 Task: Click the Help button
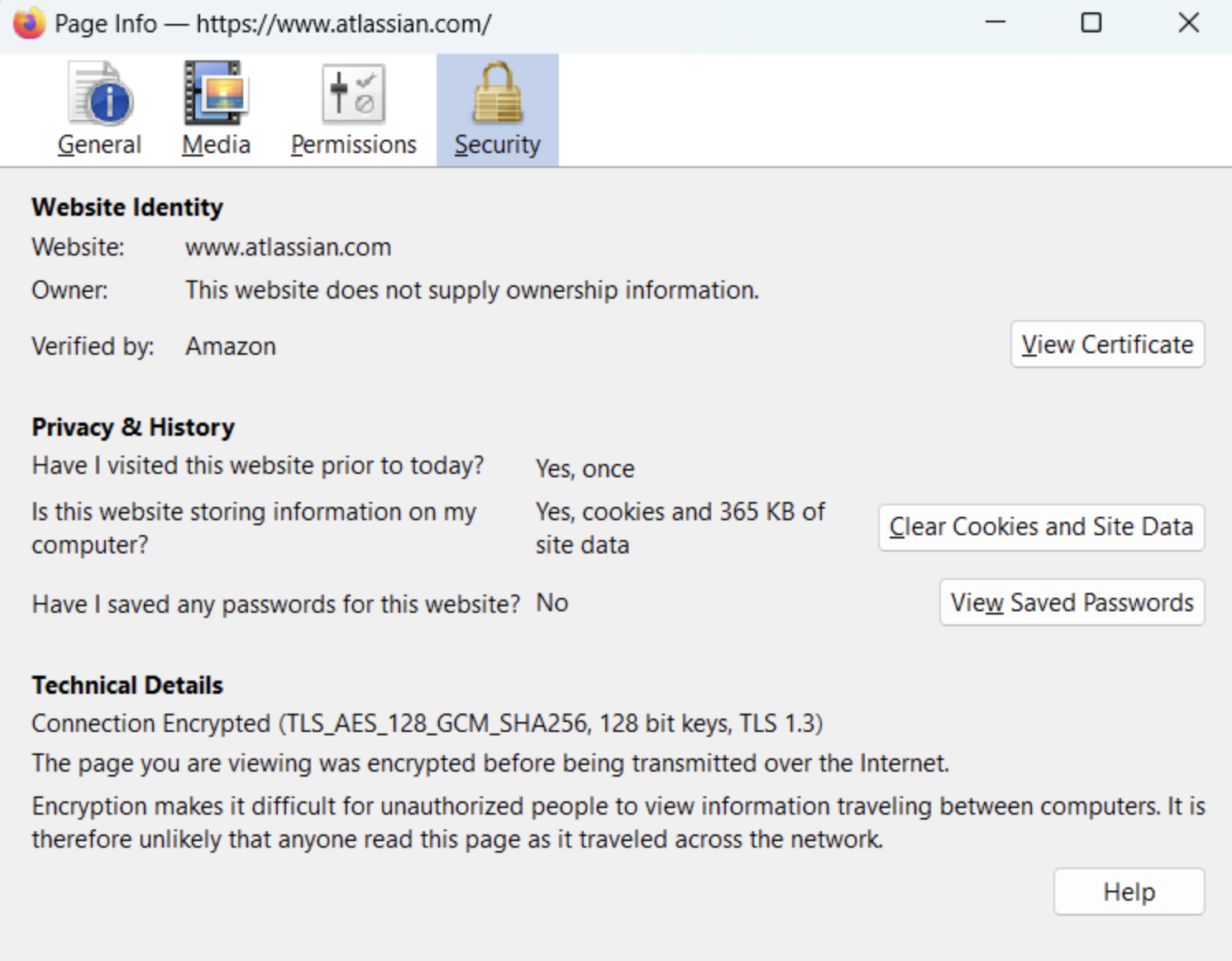(x=1129, y=892)
